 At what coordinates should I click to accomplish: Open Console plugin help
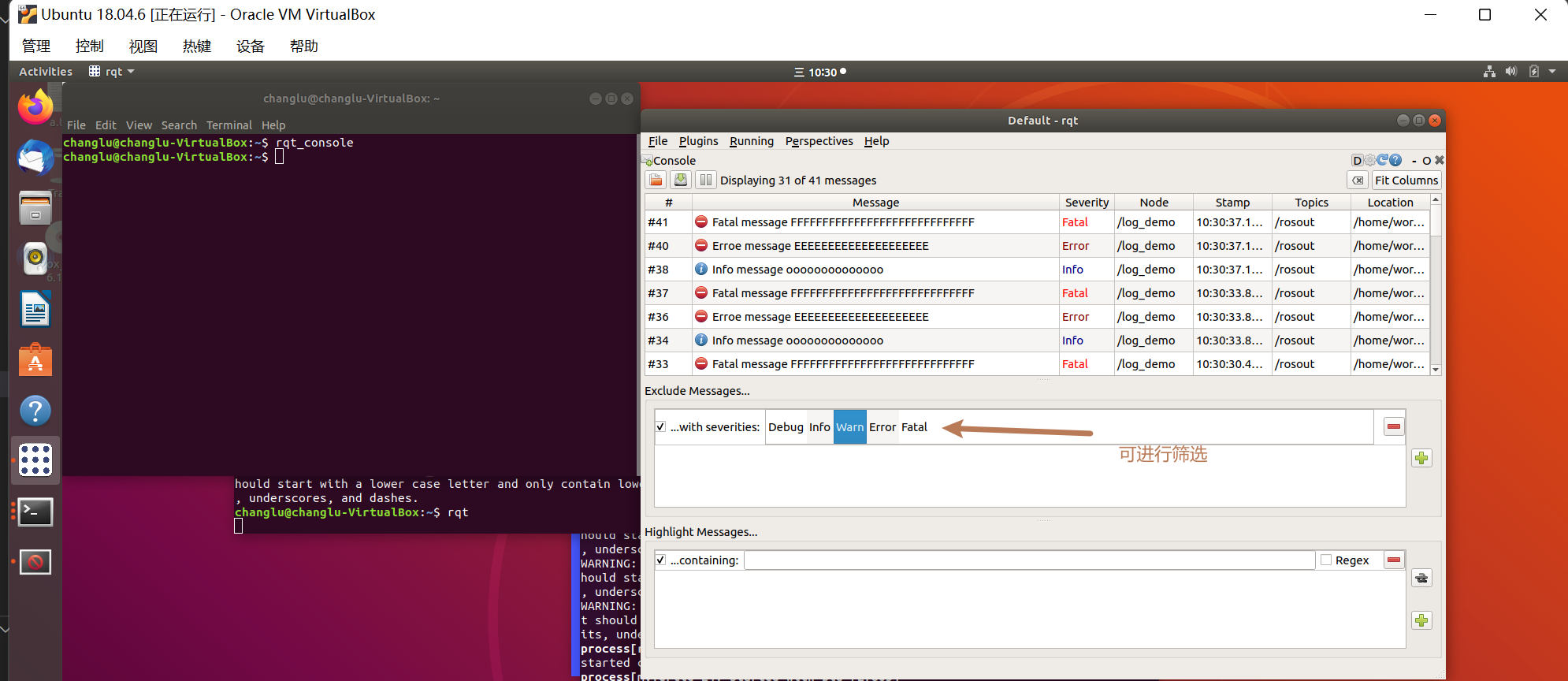pos(1395,160)
